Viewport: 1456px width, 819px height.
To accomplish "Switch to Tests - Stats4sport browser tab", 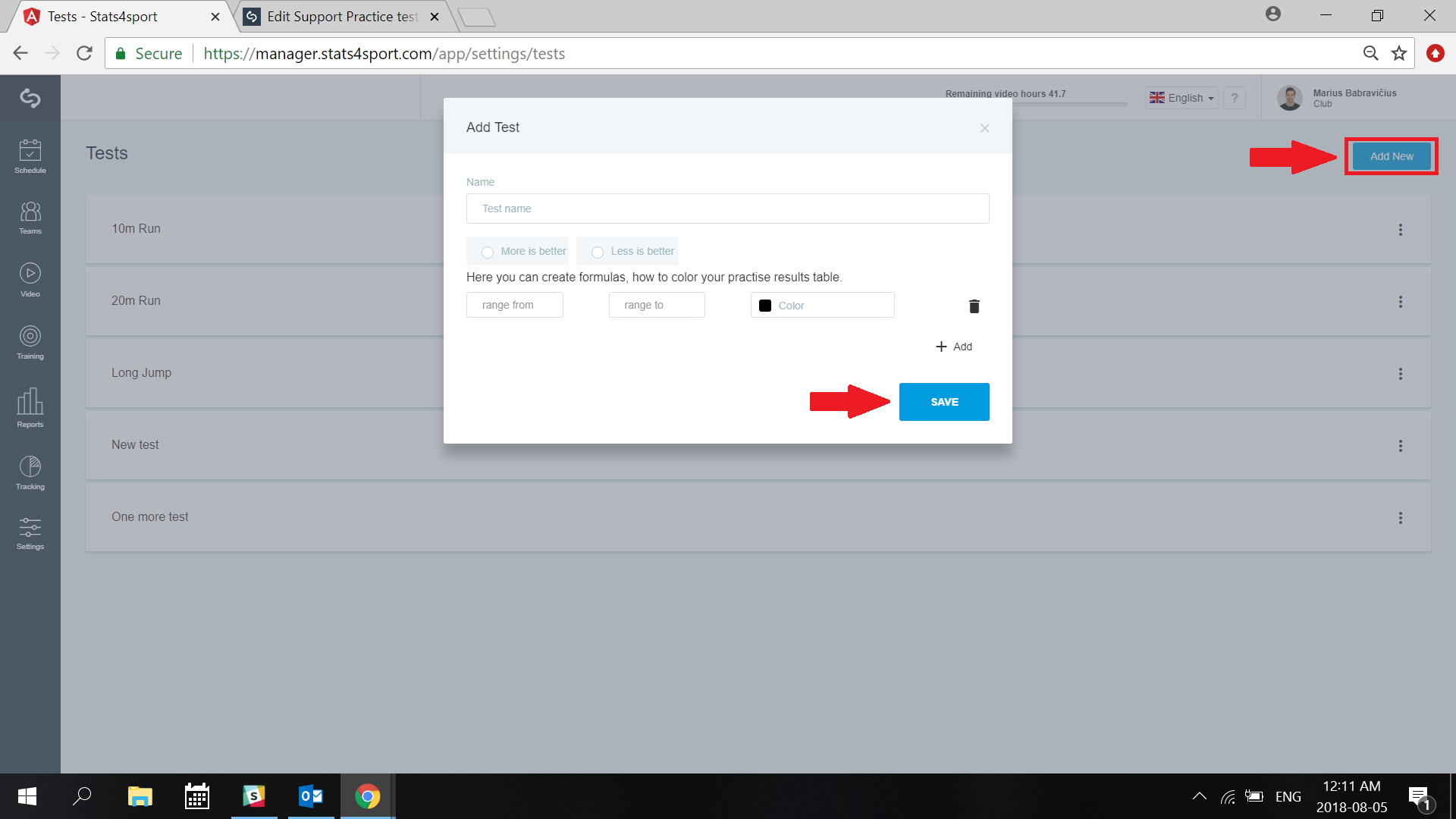I will click(121, 17).
